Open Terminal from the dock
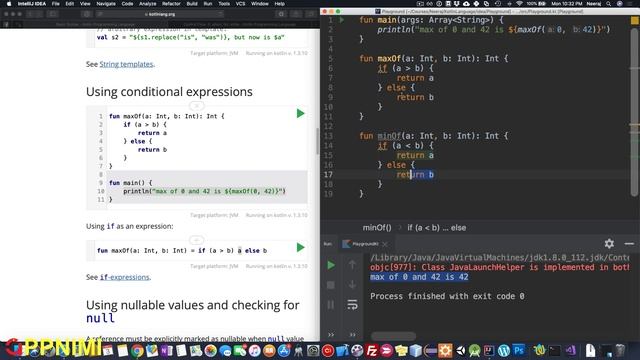Viewport: 640px width, 360px height. 555,351
